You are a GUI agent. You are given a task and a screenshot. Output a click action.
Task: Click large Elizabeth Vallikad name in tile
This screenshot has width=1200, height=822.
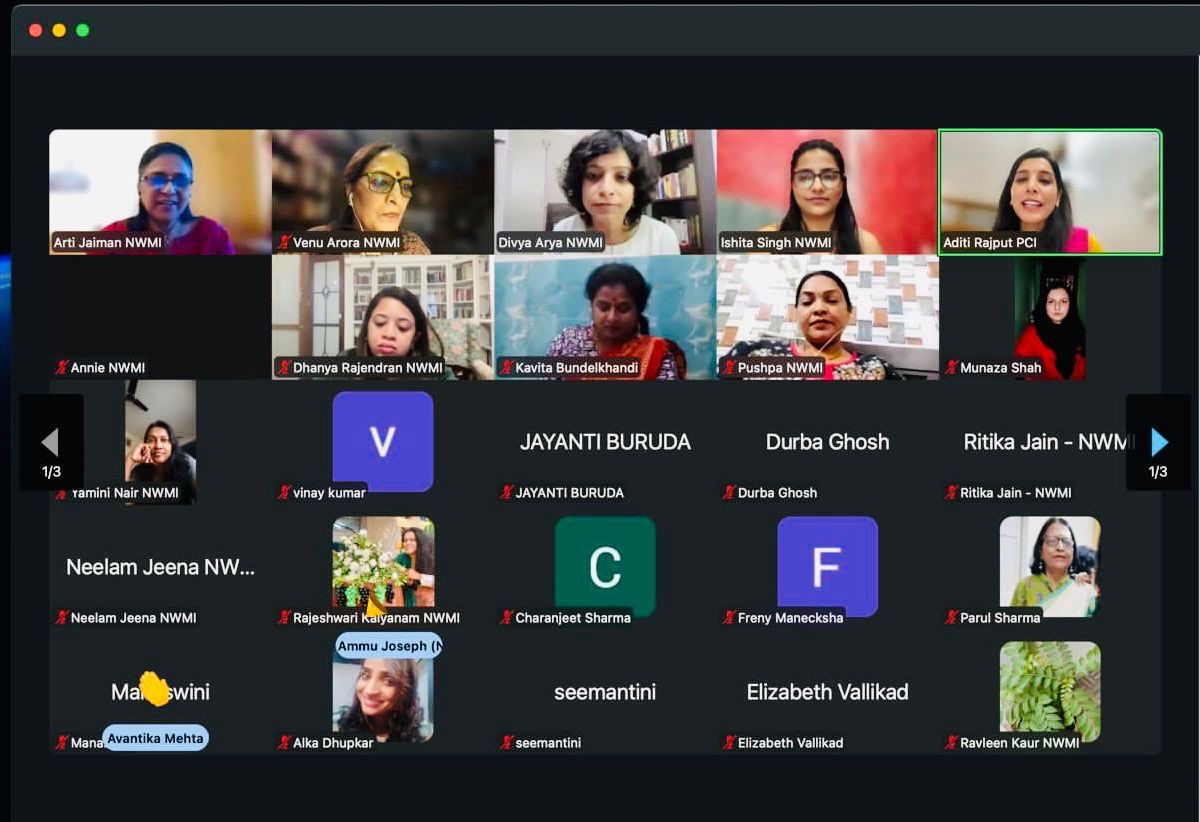click(x=827, y=692)
